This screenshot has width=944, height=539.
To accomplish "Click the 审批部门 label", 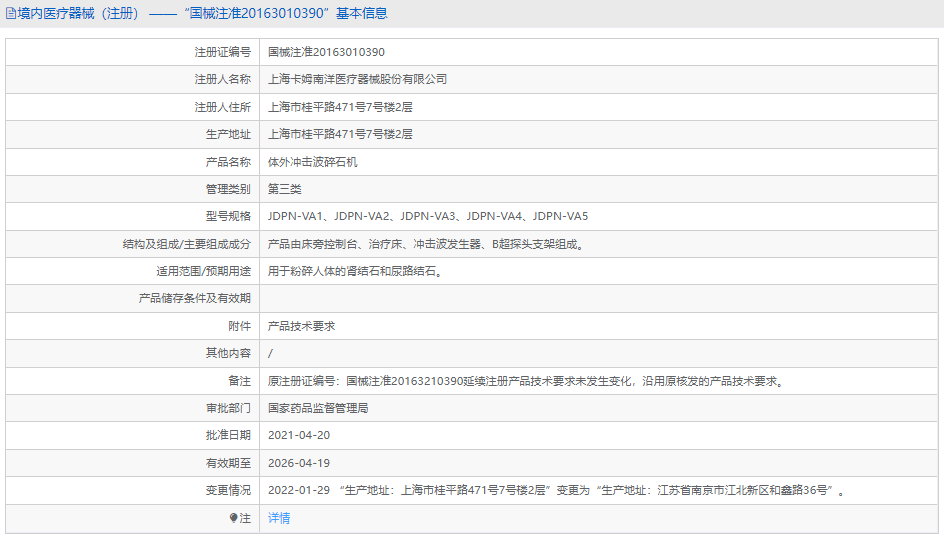I will tap(228, 408).
